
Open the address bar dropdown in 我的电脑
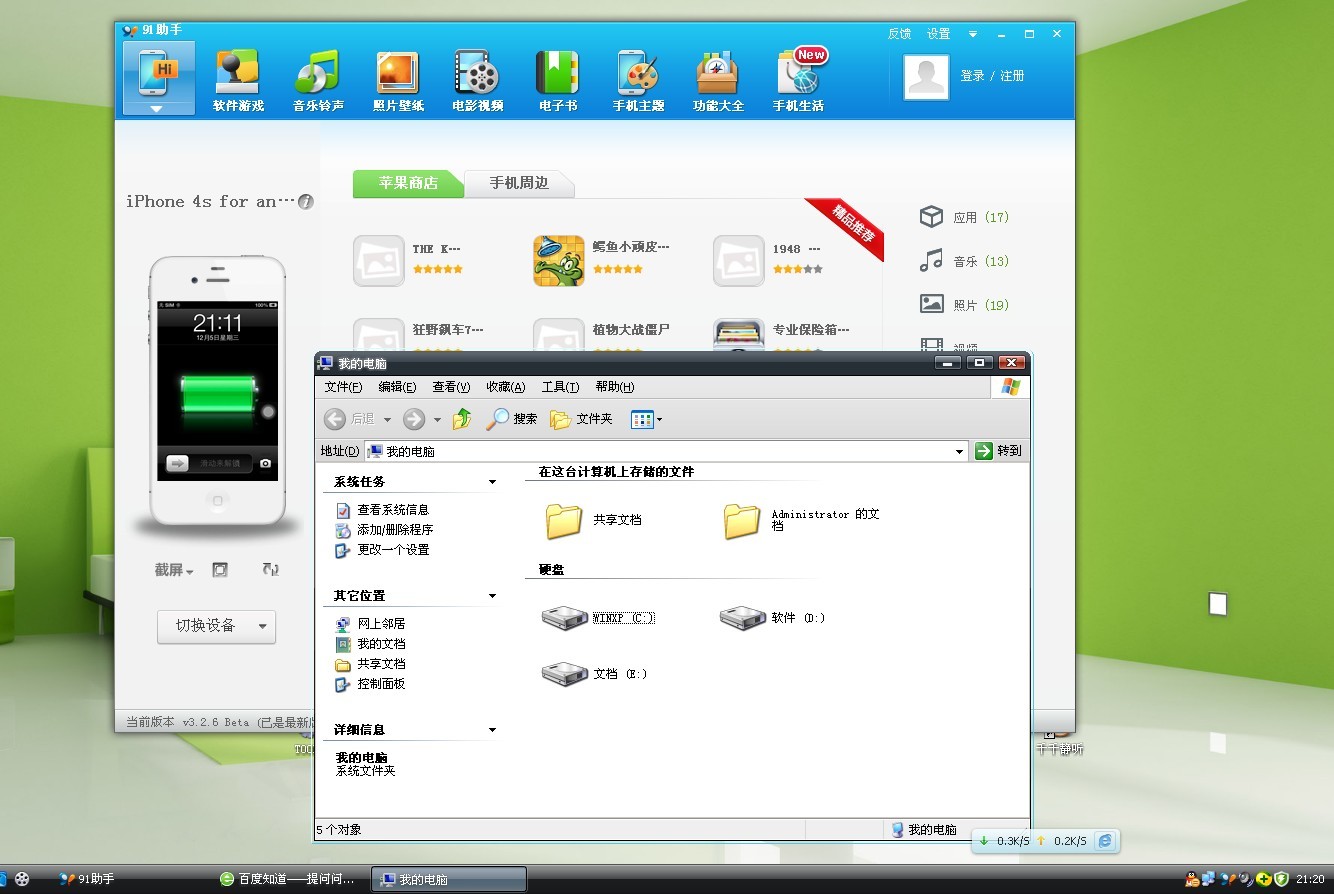pos(959,451)
